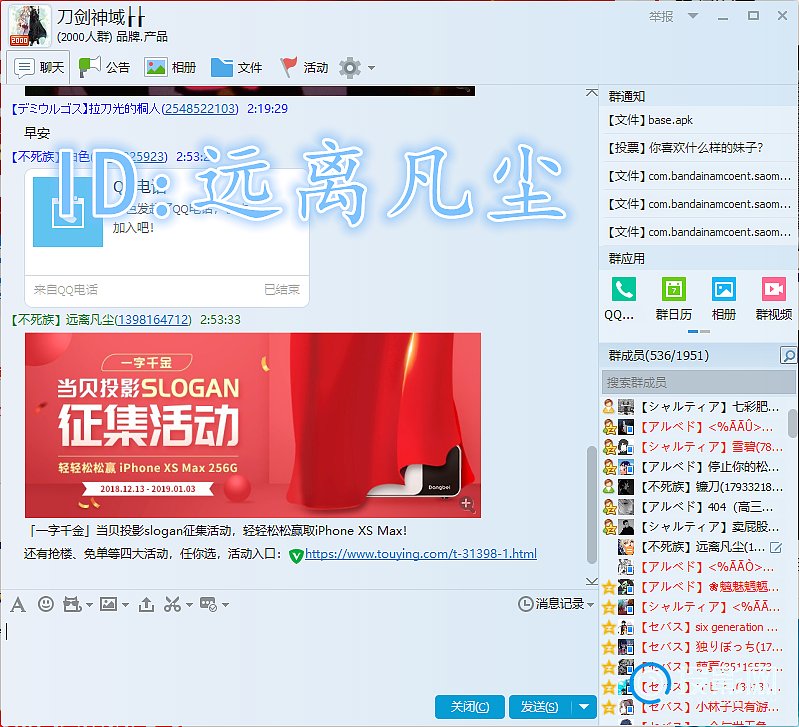The height and width of the screenshot is (727, 799).
Task: Open the 公告 tab
Action: click(x=104, y=67)
